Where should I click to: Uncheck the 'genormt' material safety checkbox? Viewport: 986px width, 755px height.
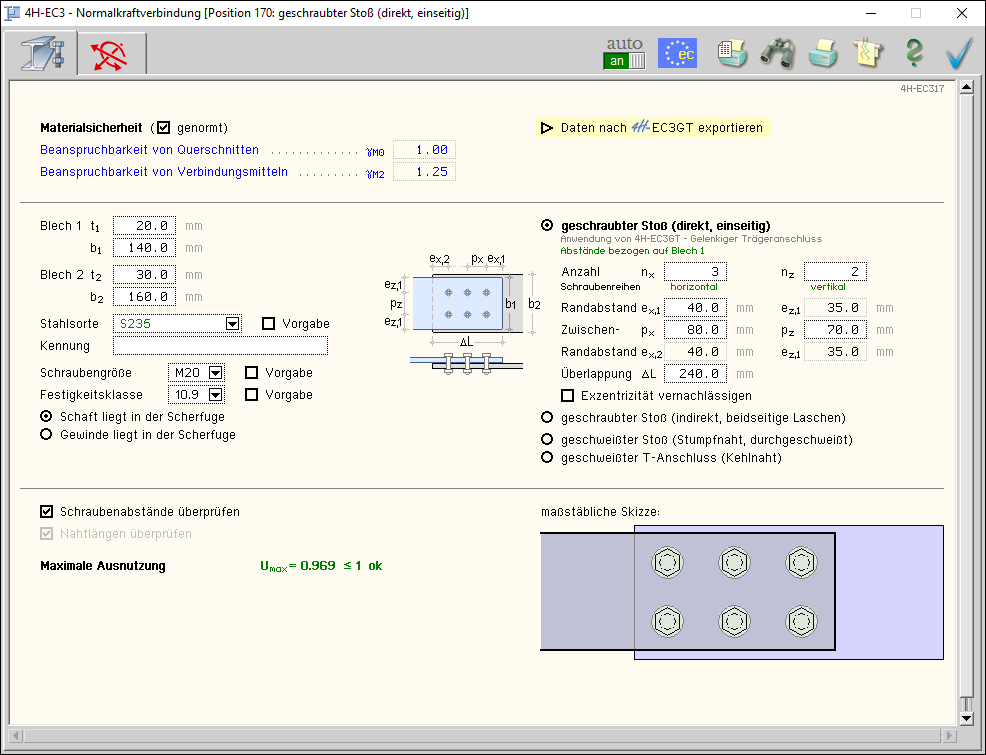165,128
